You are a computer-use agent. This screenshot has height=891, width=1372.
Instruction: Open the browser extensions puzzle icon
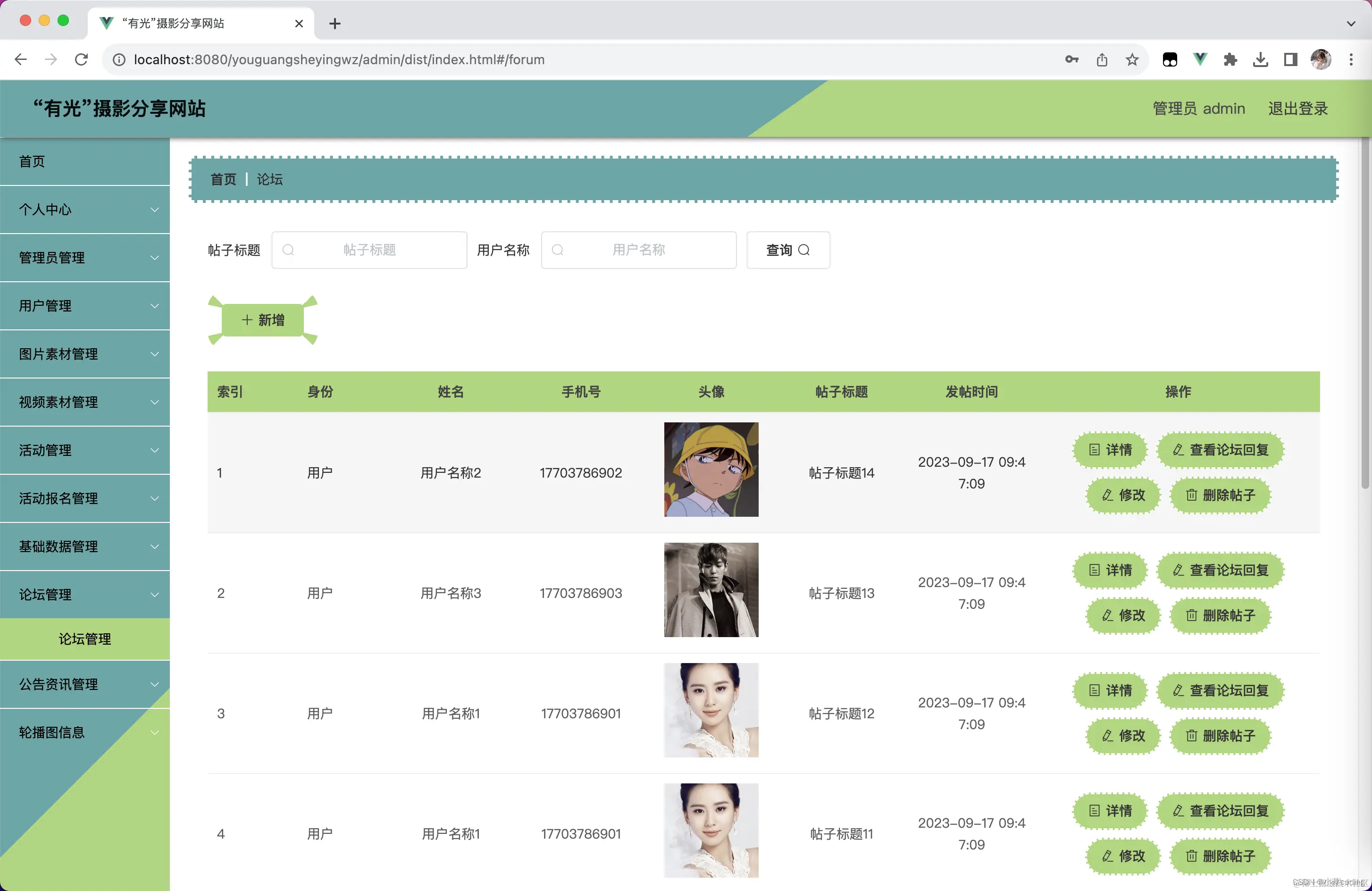coord(1230,59)
